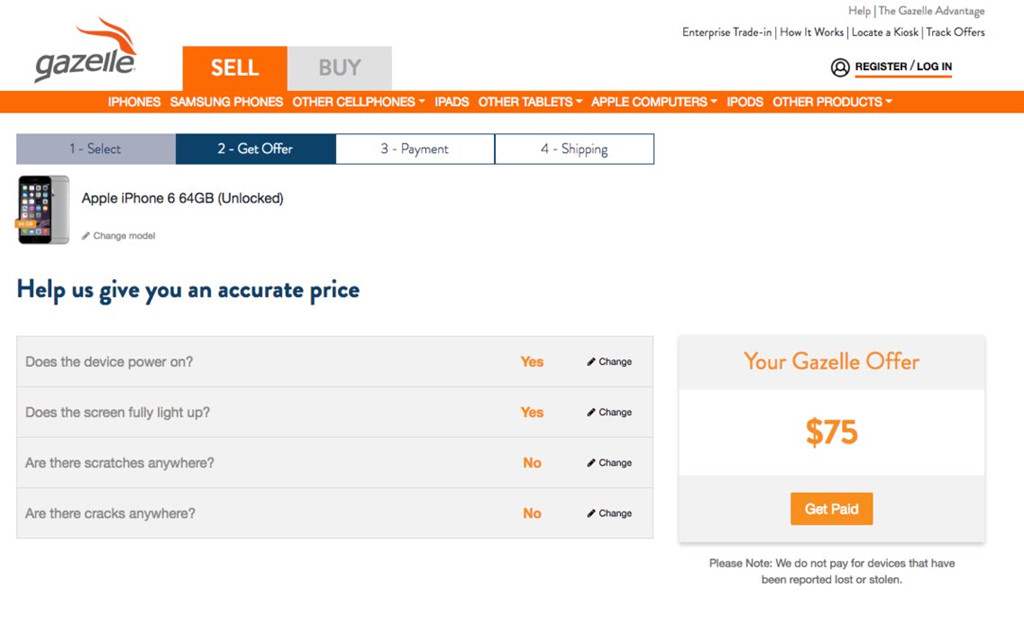Click the pencil icon next to Change model
Viewport: 1024px width, 627px height.
tap(86, 236)
